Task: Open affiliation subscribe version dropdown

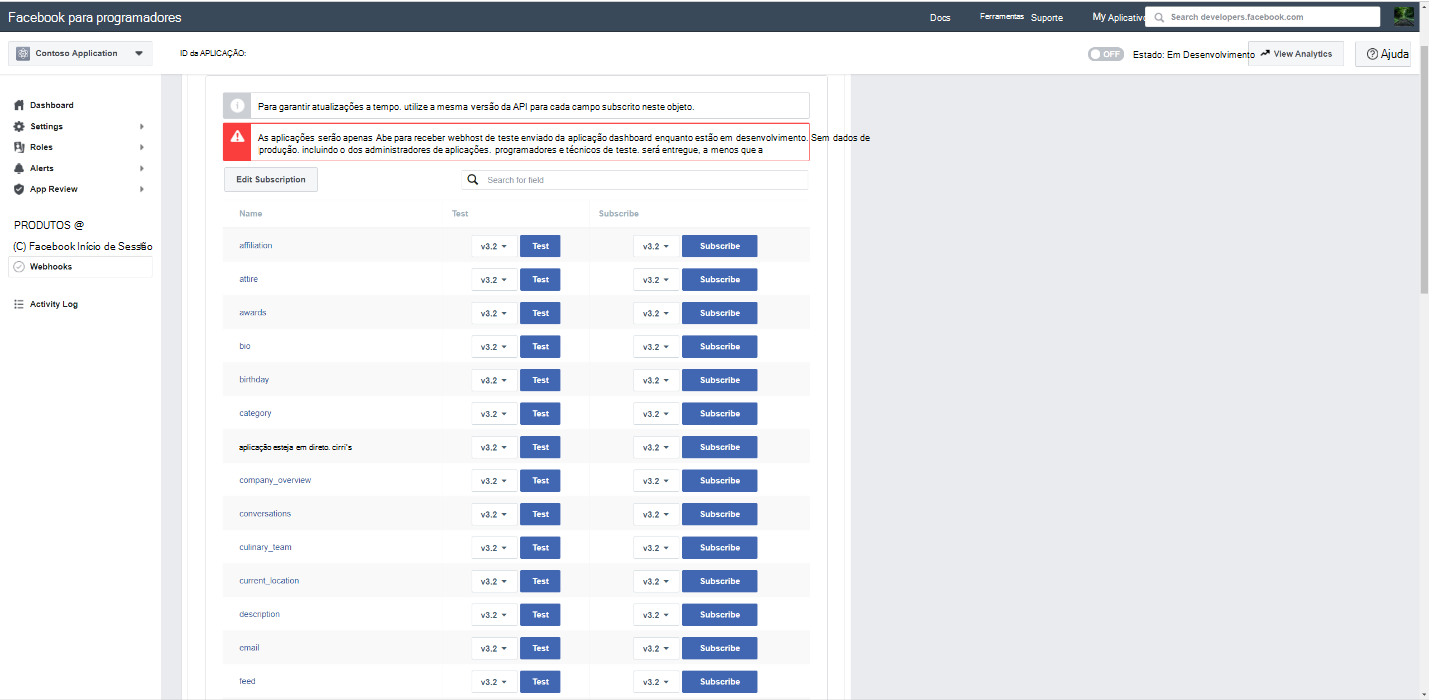Action: click(x=656, y=246)
